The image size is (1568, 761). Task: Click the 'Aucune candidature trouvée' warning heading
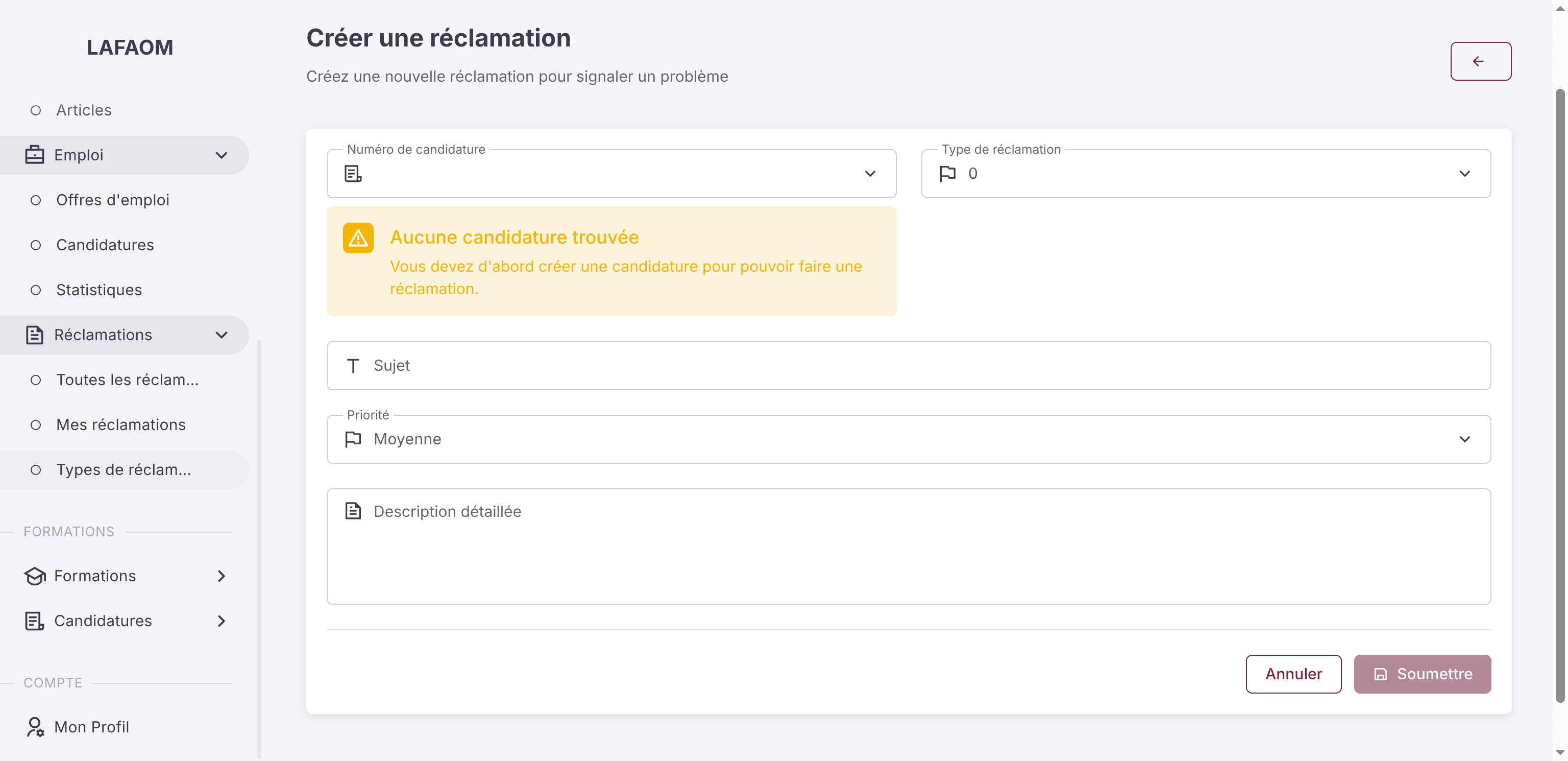[x=514, y=237]
